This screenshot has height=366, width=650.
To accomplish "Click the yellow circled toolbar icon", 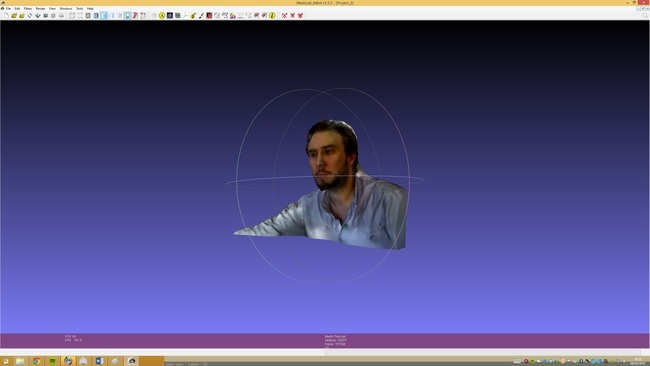I will click(x=162, y=15).
